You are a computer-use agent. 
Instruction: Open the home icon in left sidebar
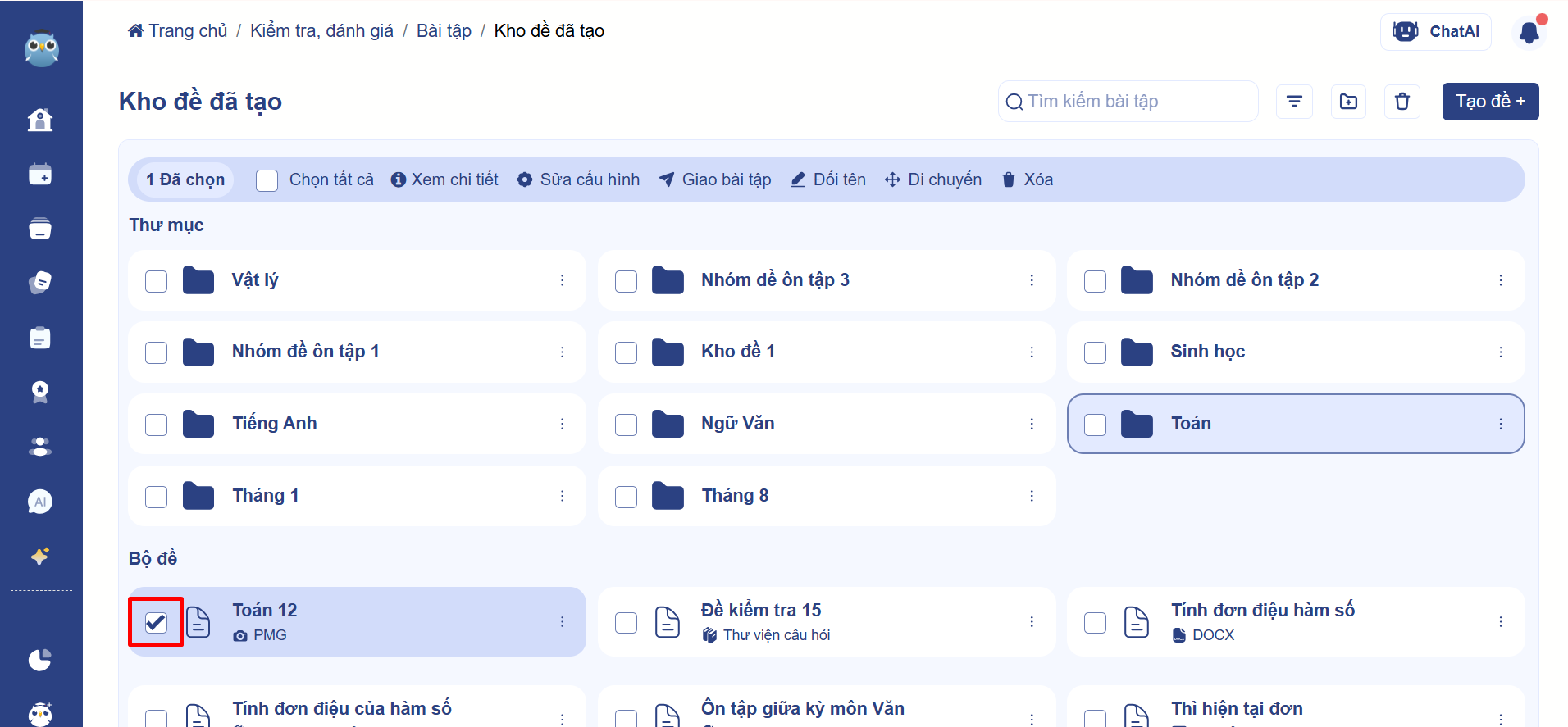click(x=40, y=120)
